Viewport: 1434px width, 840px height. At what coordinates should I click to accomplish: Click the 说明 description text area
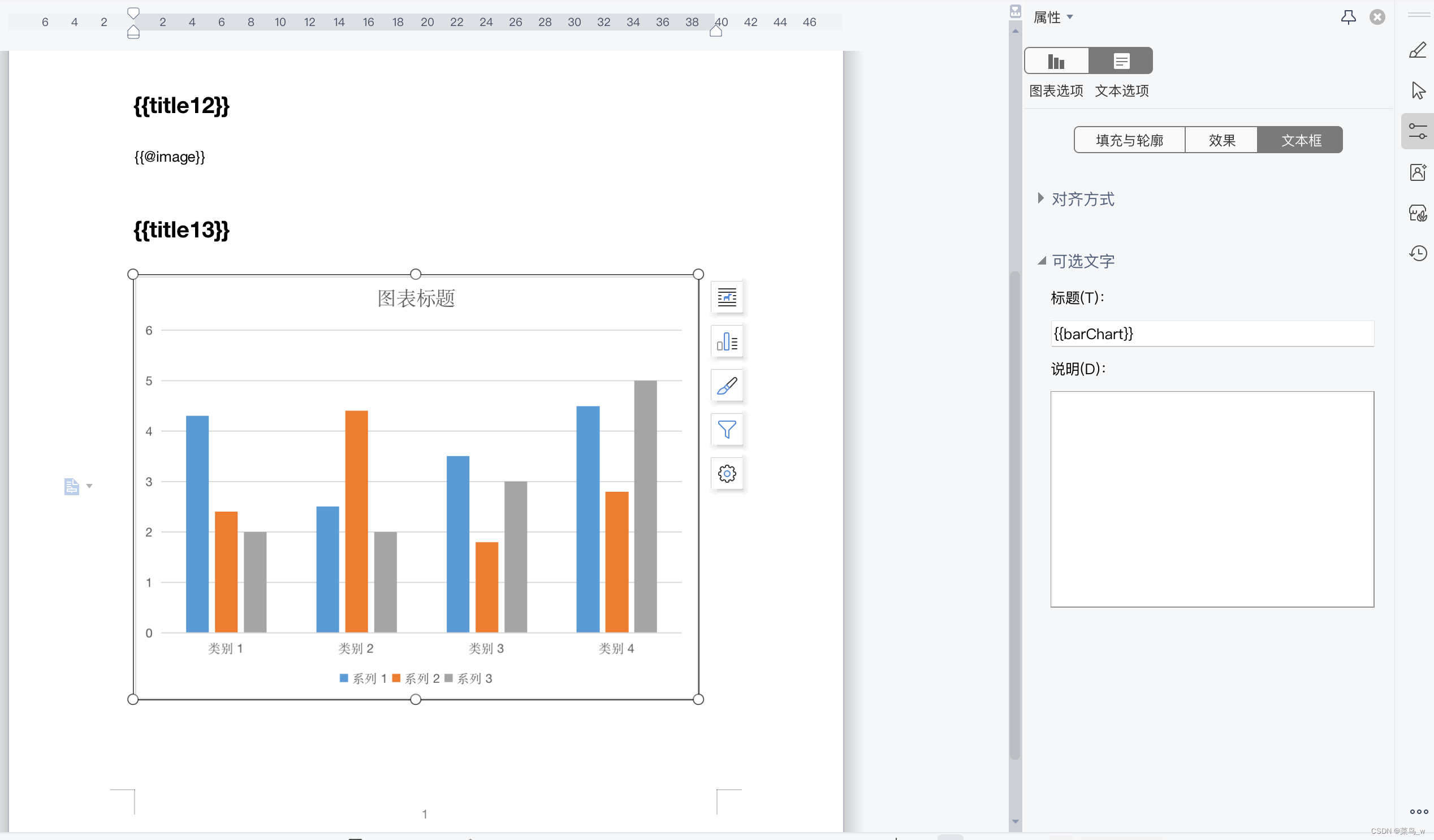[x=1212, y=499]
